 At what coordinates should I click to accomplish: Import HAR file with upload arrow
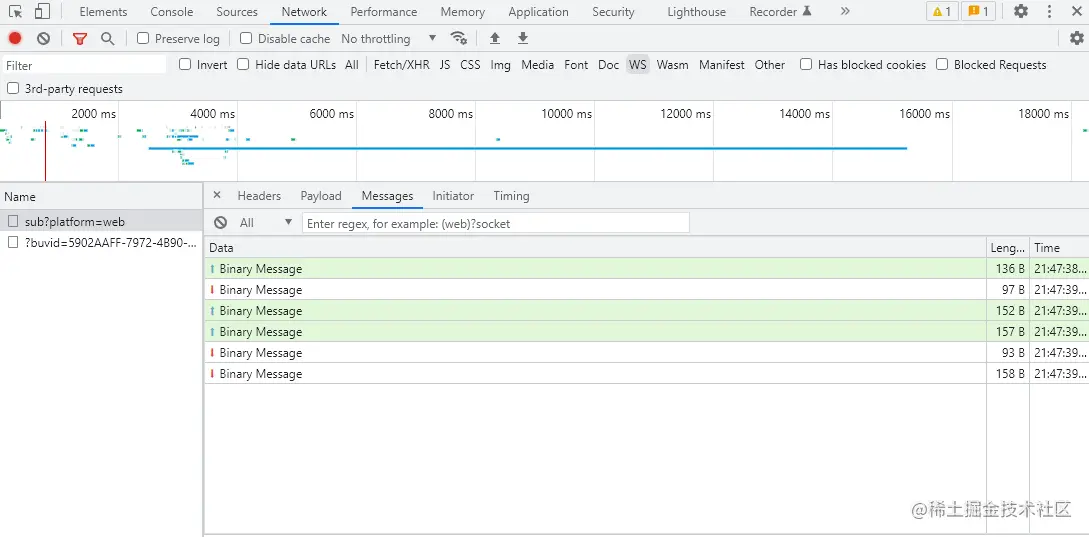tap(495, 38)
